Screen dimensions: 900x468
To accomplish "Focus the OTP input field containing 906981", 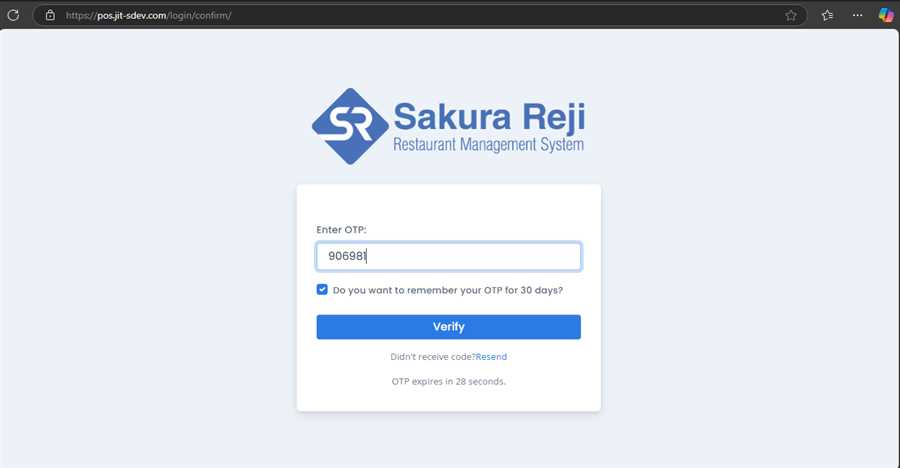I will click(x=448, y=256).
